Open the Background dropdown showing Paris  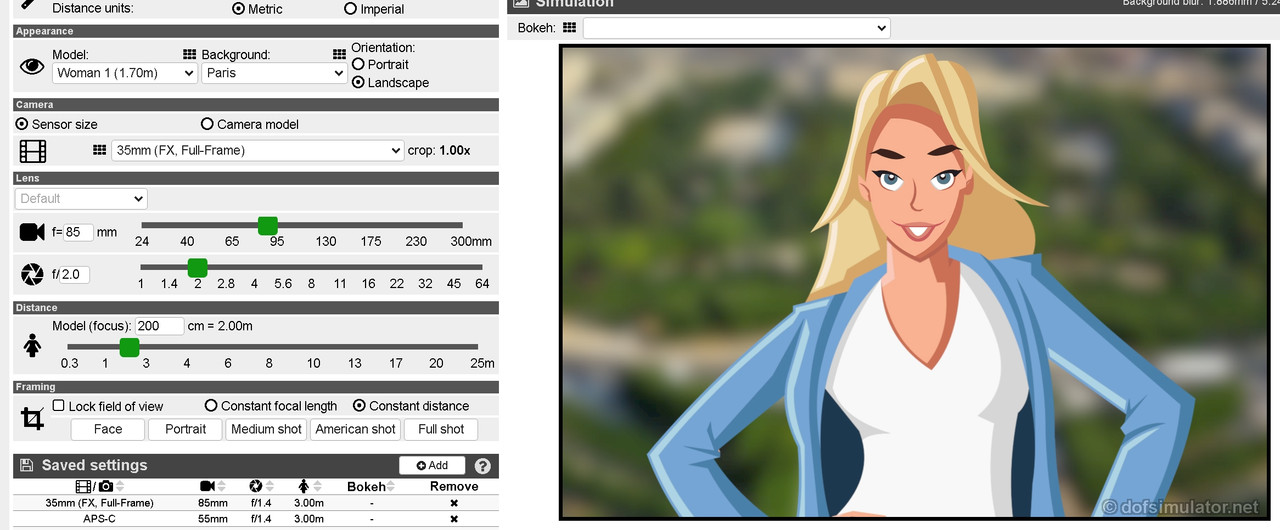point(274,73)
